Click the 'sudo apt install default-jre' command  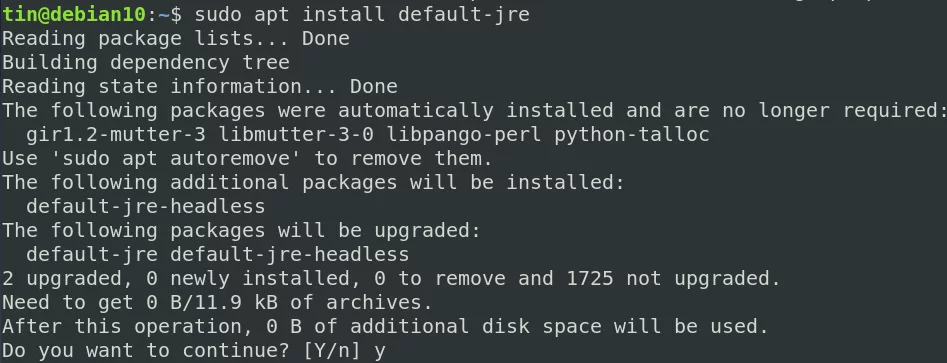coord(362,14)
